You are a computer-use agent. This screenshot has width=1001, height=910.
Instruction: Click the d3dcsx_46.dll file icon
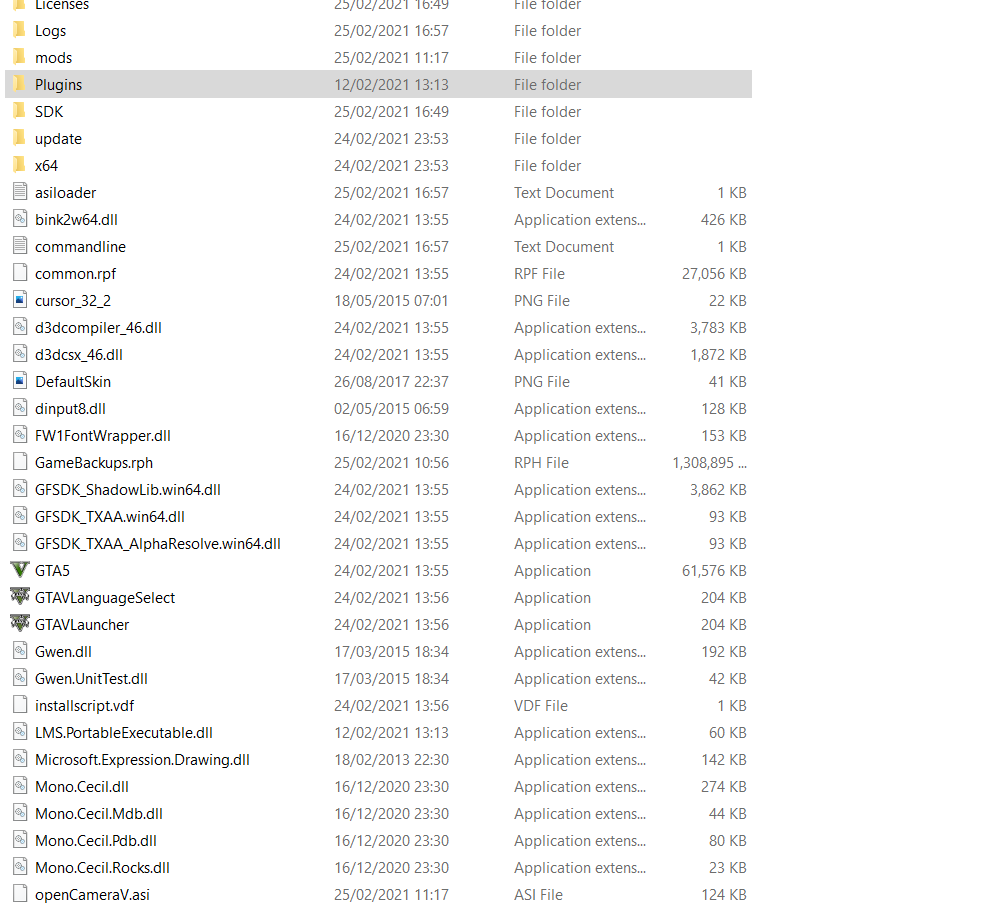point(20,354)
